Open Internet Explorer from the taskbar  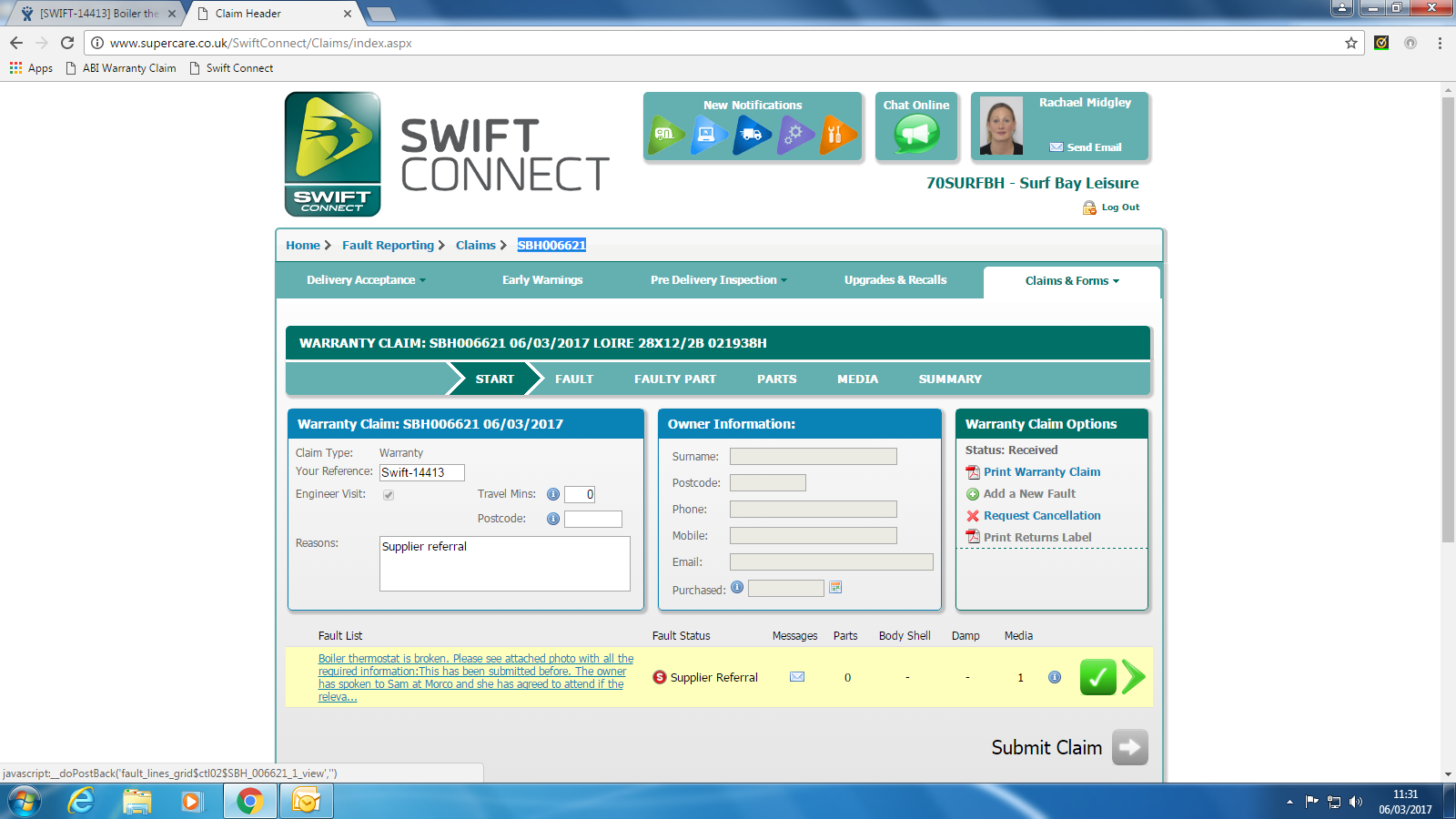coord(82,802)
